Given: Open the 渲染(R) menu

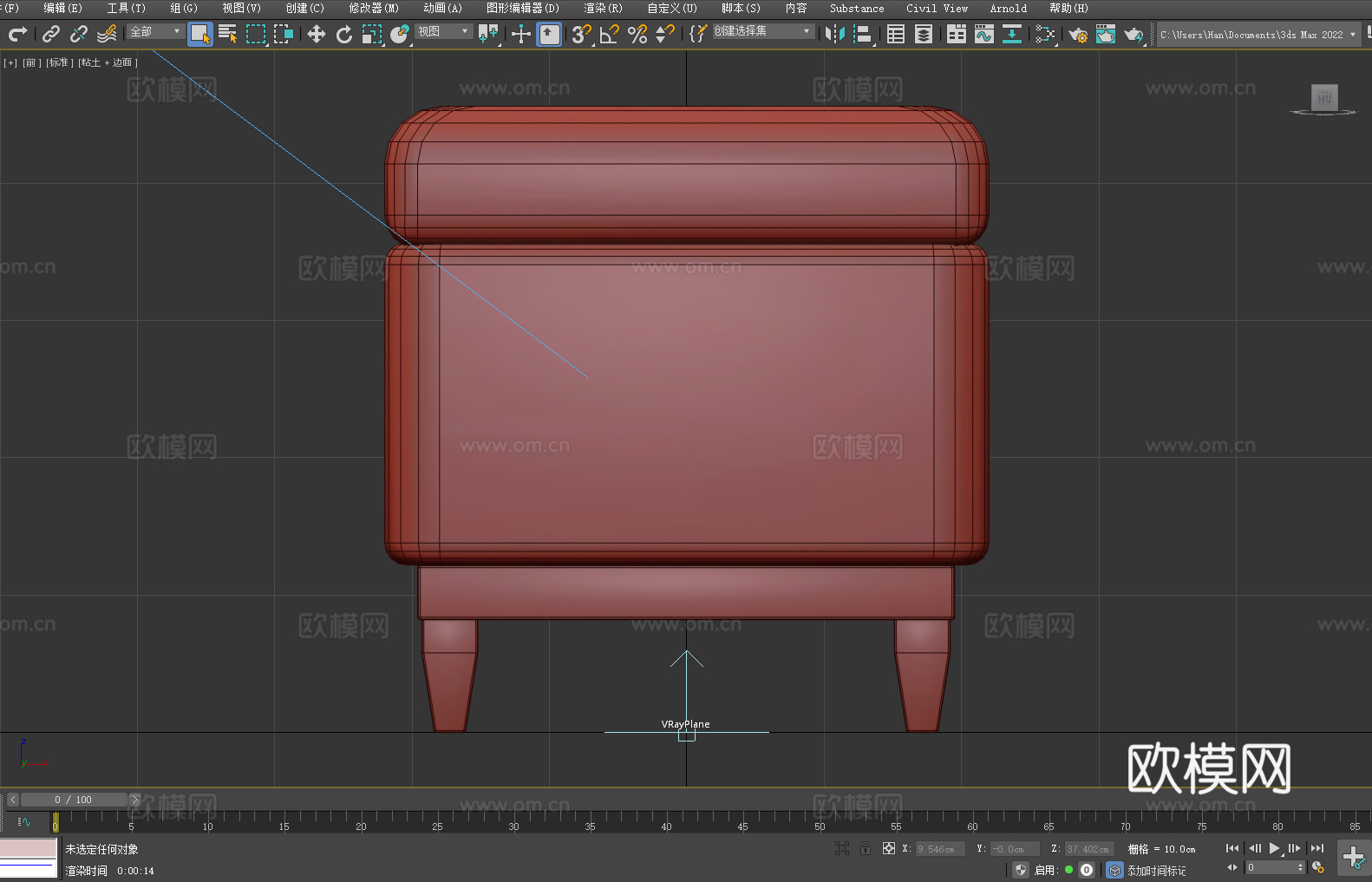Looking at the screenshot, I should [x=603, y=8].
